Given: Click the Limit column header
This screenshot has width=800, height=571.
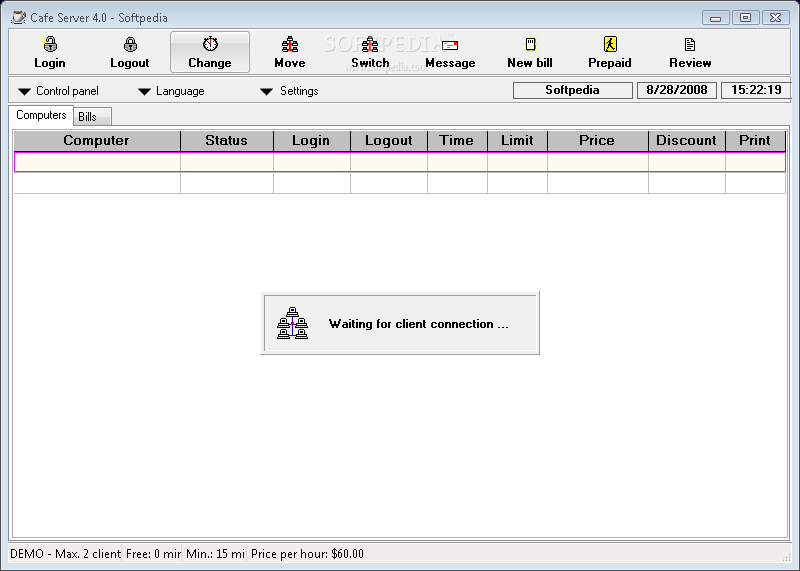Looking at the screenshot, I should tap(517, 141).
